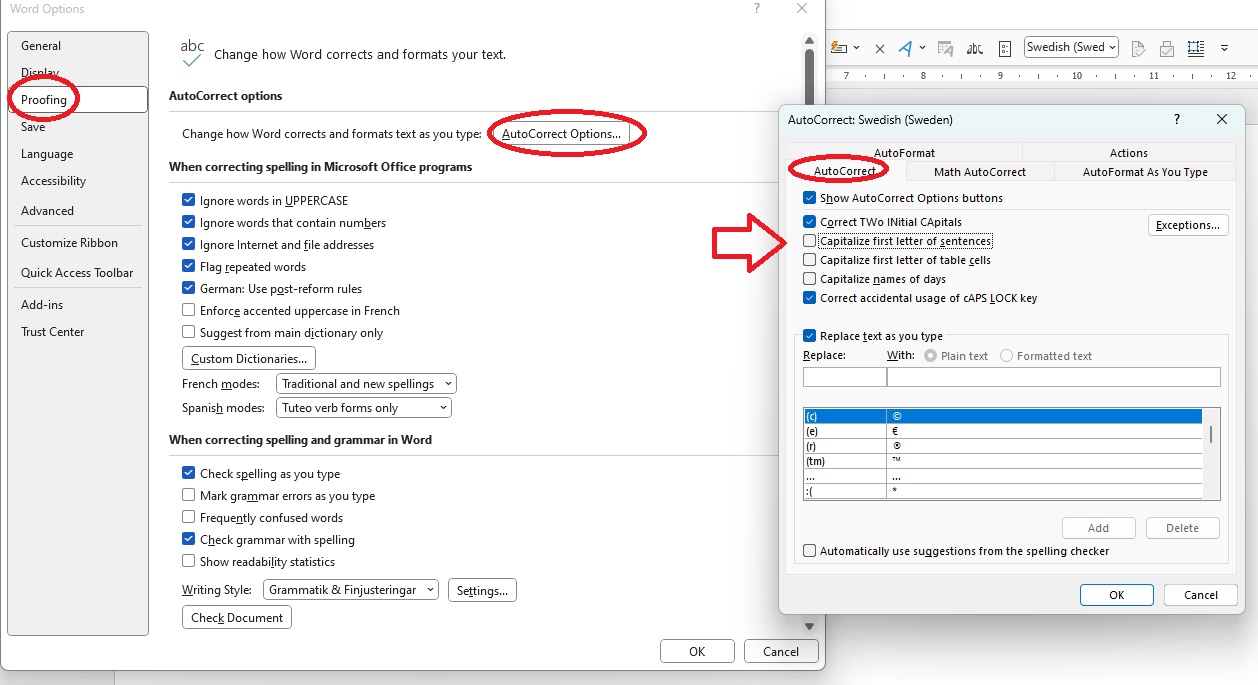This screenshot has height=685, width=1258.
Task: Enable Capitalize first letter of table cells
Action: pos(810,260)
